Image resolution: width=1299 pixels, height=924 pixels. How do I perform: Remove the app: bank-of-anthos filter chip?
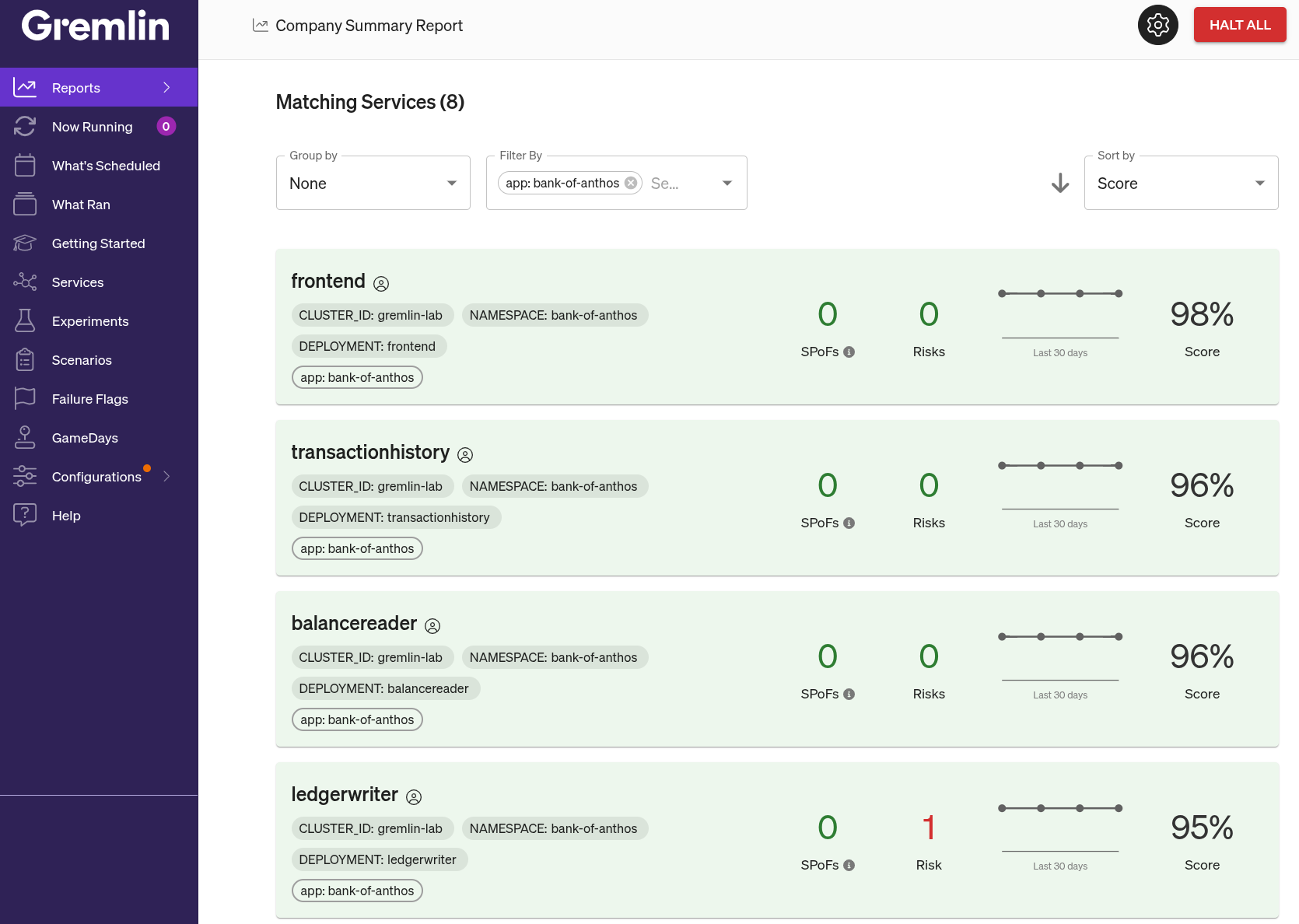[x=631, y=183]
